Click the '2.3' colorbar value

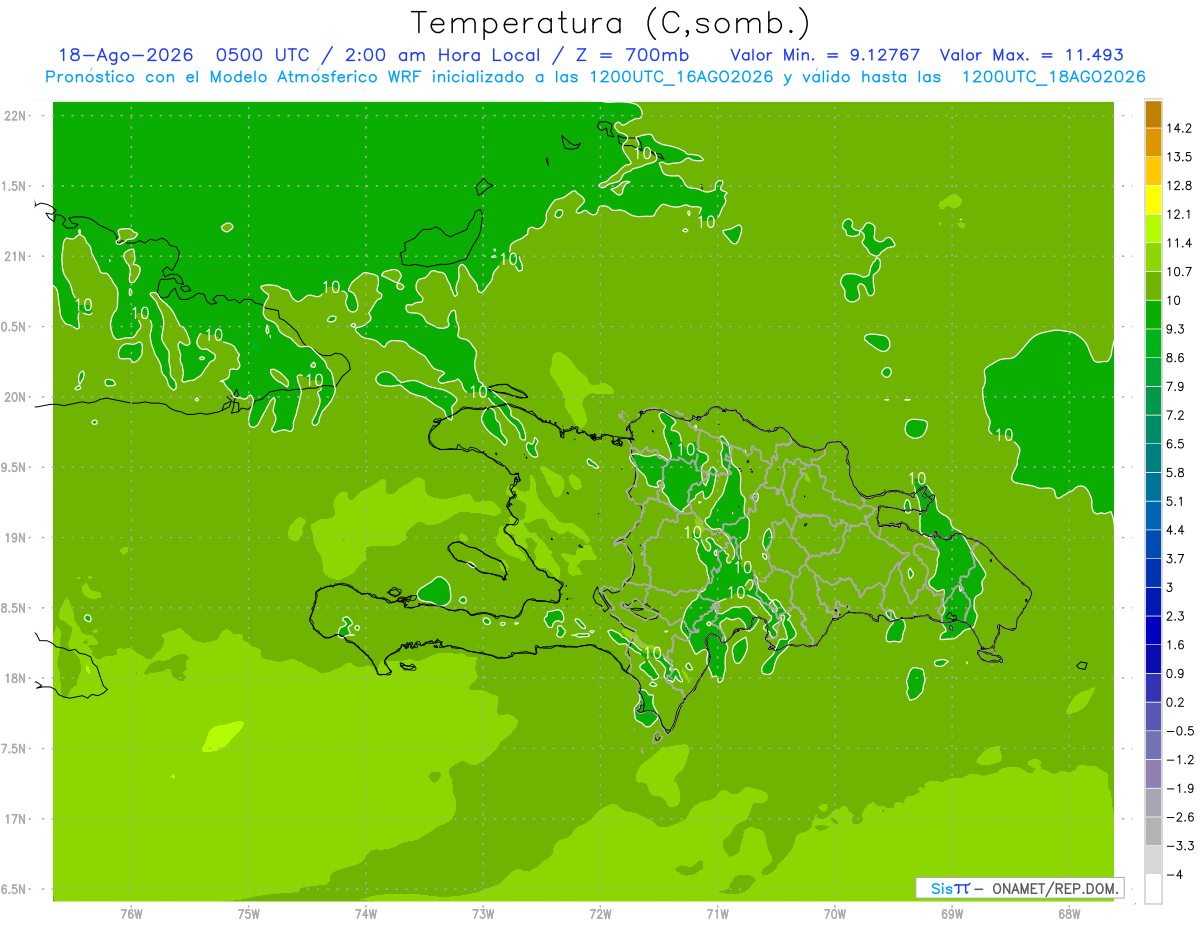pos(1175,616)
